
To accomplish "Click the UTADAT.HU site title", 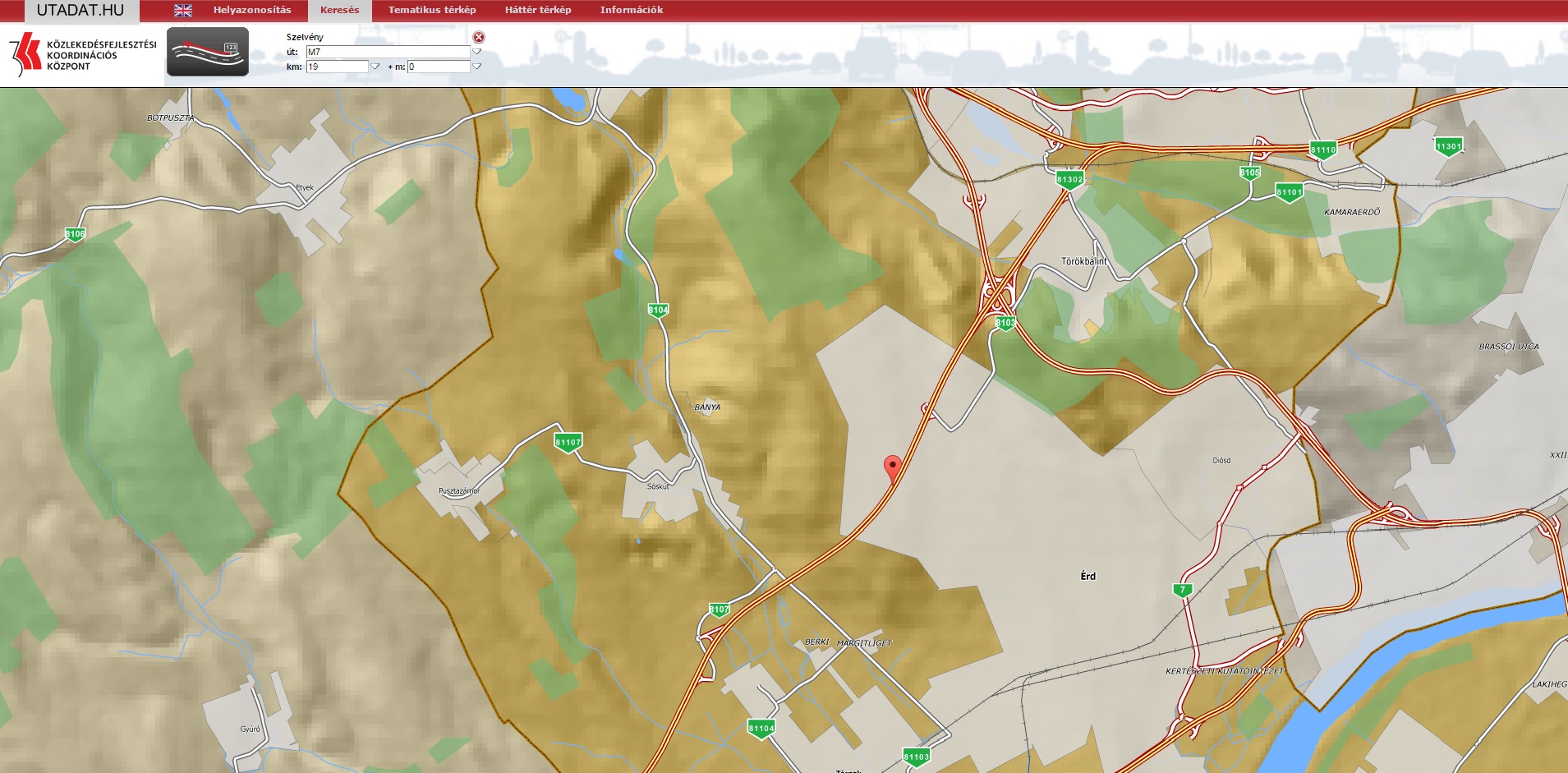I will pyautogui.click(x=80, y=11).
